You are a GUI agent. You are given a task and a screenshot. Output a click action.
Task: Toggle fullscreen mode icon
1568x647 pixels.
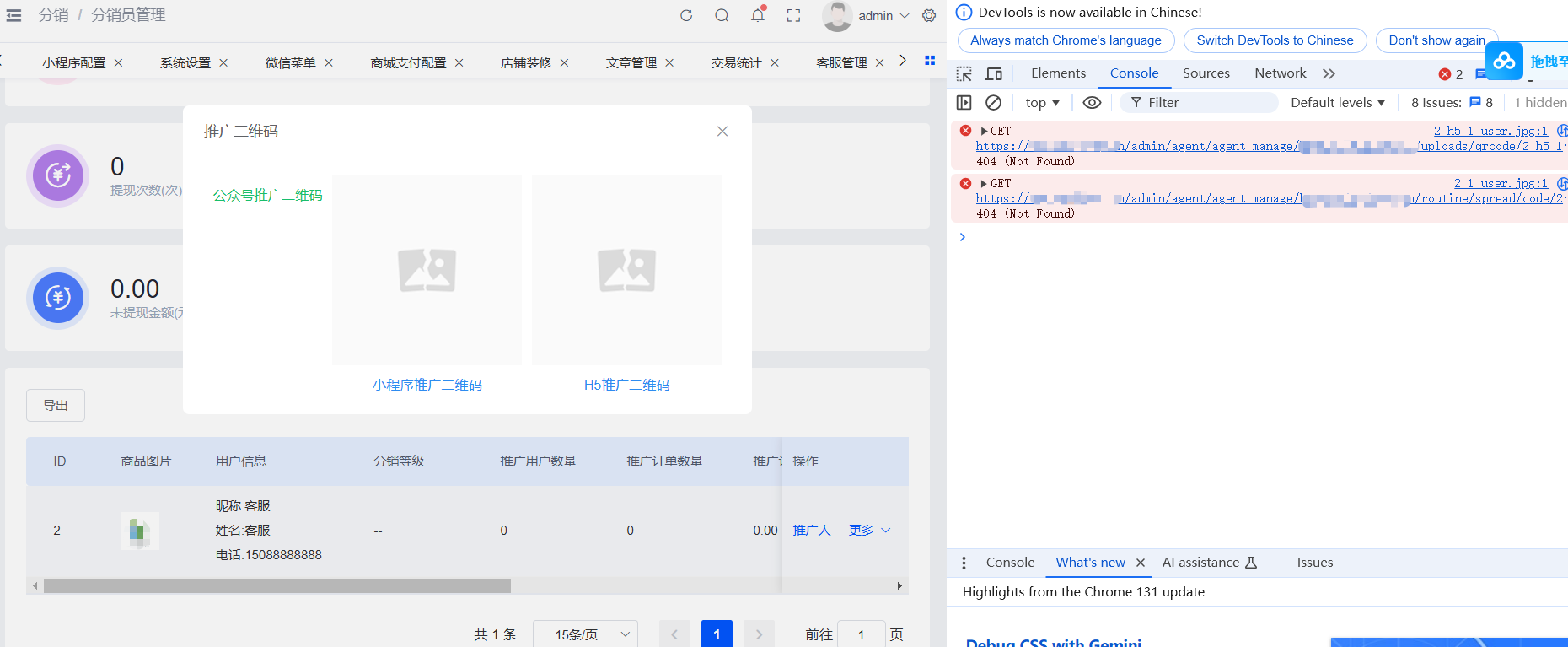pos(793,15)
